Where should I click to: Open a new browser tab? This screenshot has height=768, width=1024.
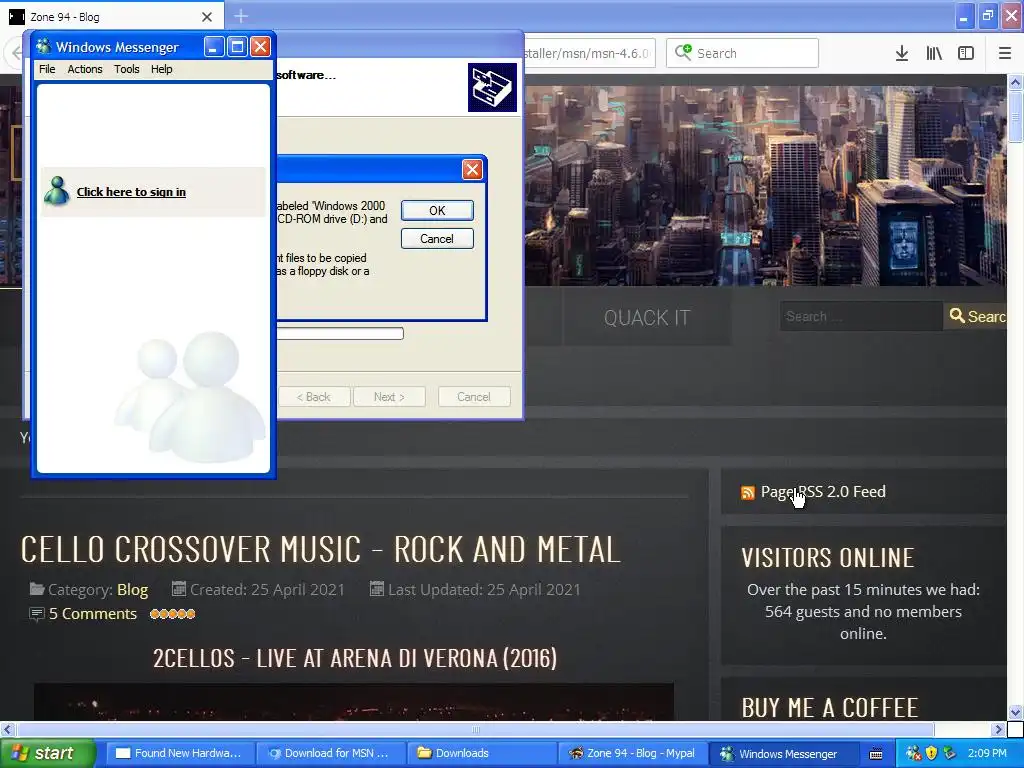click(x=241, y=16)
